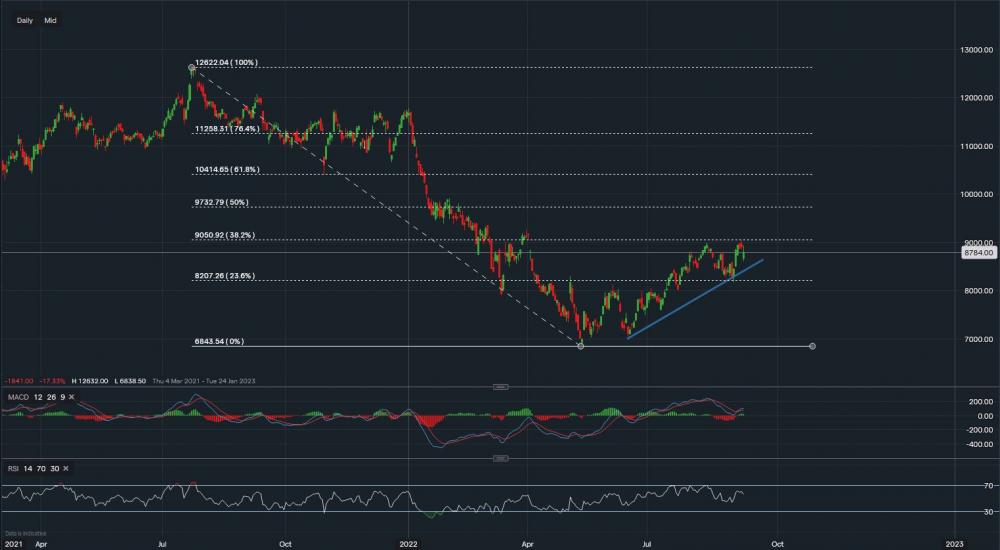Click the 2023 marker on the time axis

[x=955, y=543]
